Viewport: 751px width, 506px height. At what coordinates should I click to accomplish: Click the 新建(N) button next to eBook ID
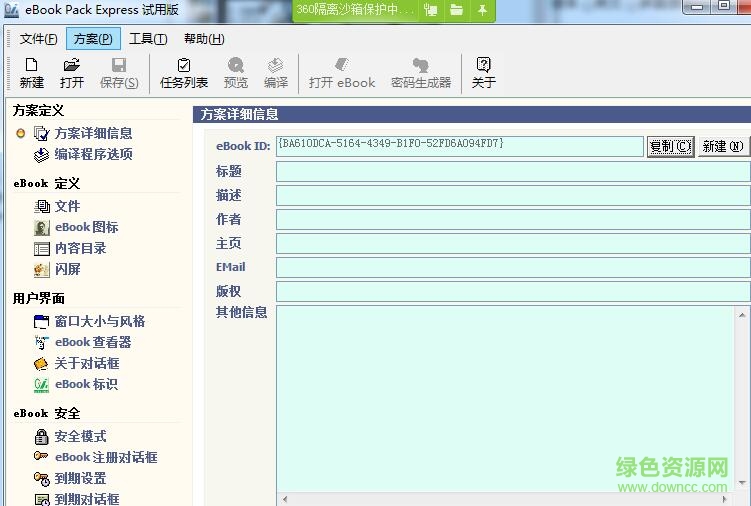[x=722, y=146]
